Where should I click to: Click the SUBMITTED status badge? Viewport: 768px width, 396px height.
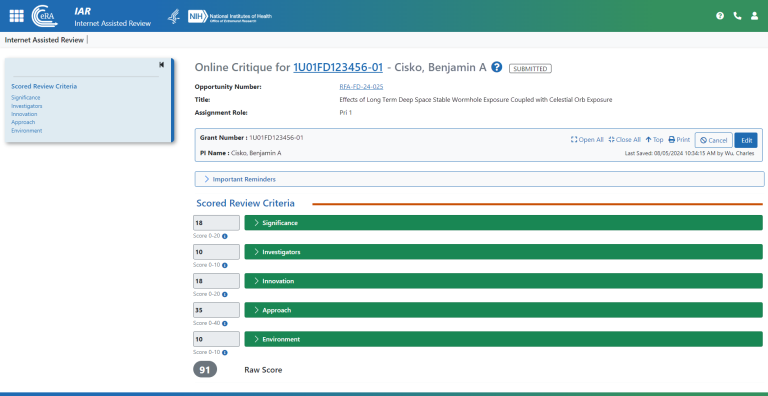pyautogui.click(x=530, y=69)
